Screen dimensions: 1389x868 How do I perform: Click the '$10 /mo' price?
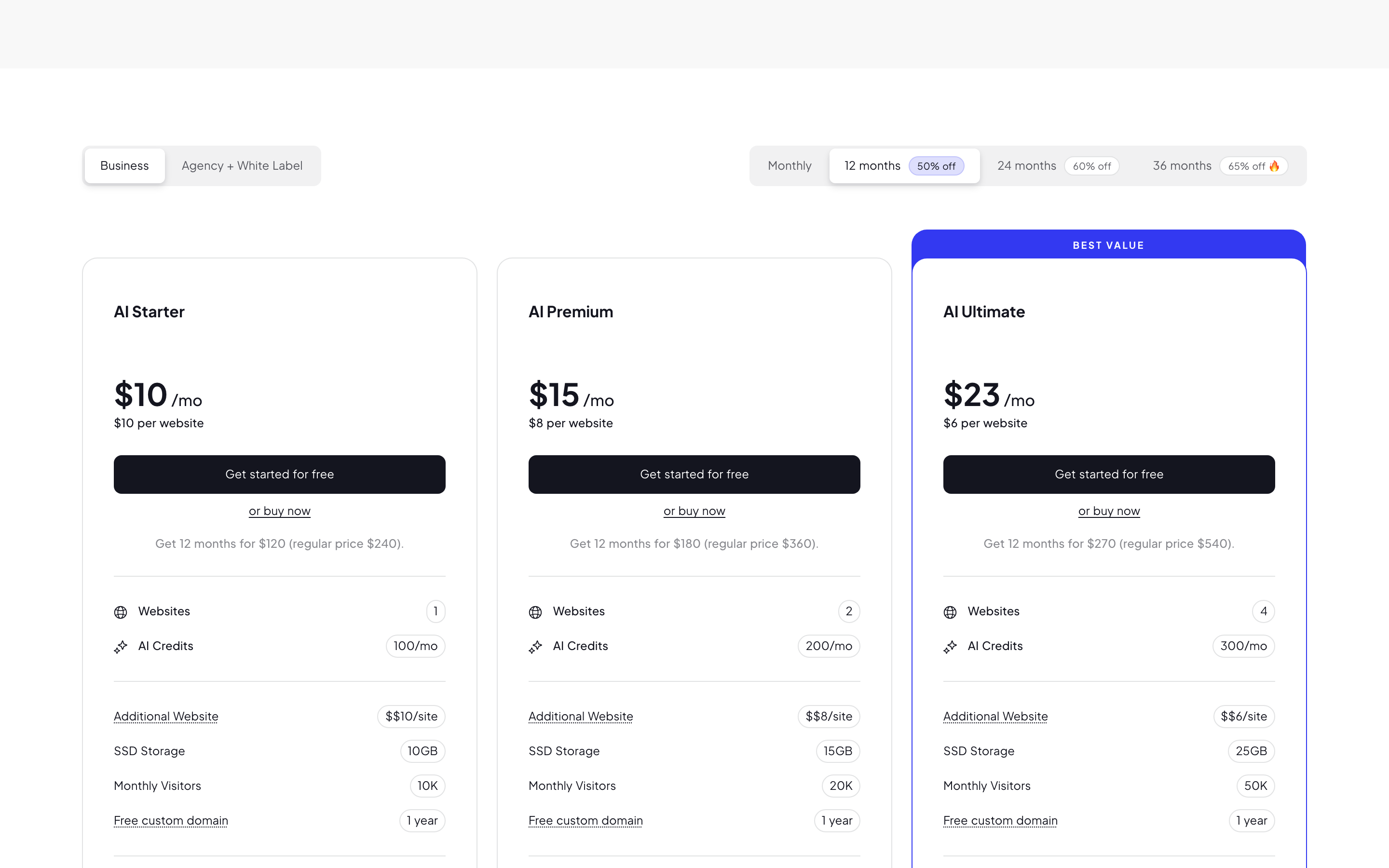[158, 395]
